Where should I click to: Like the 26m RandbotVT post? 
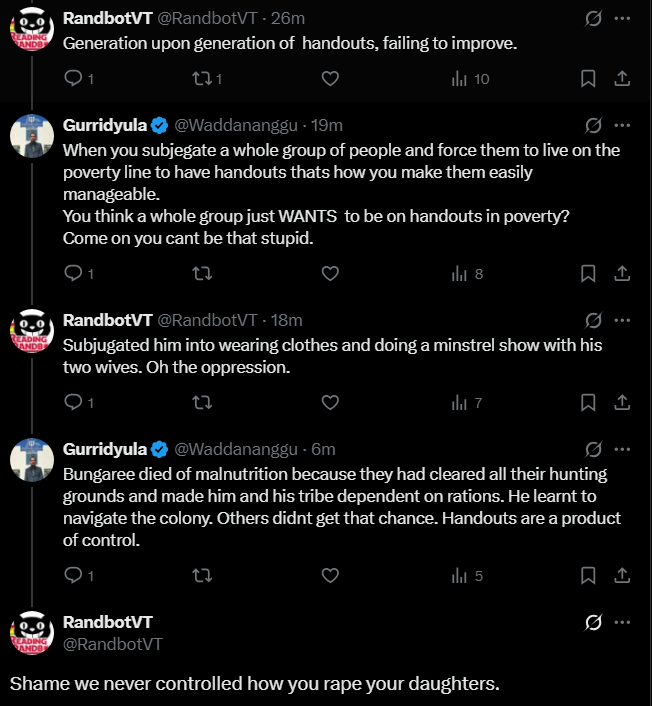click(x=331, y=79)
